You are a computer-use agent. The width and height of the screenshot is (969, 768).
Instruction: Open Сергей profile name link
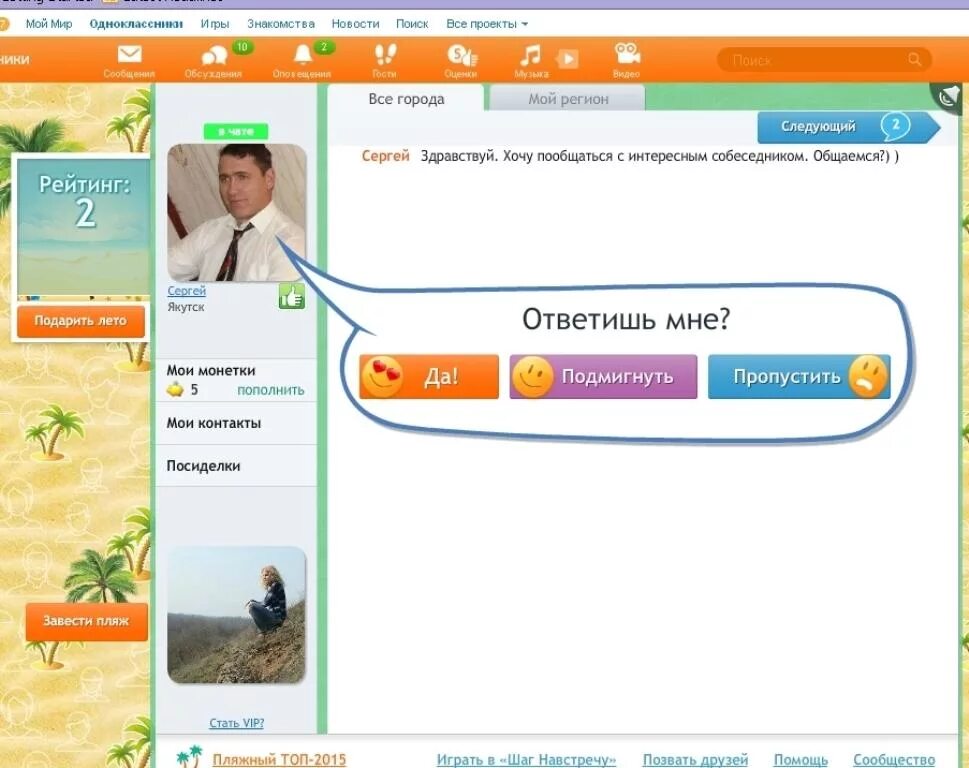tap(186, 290)
